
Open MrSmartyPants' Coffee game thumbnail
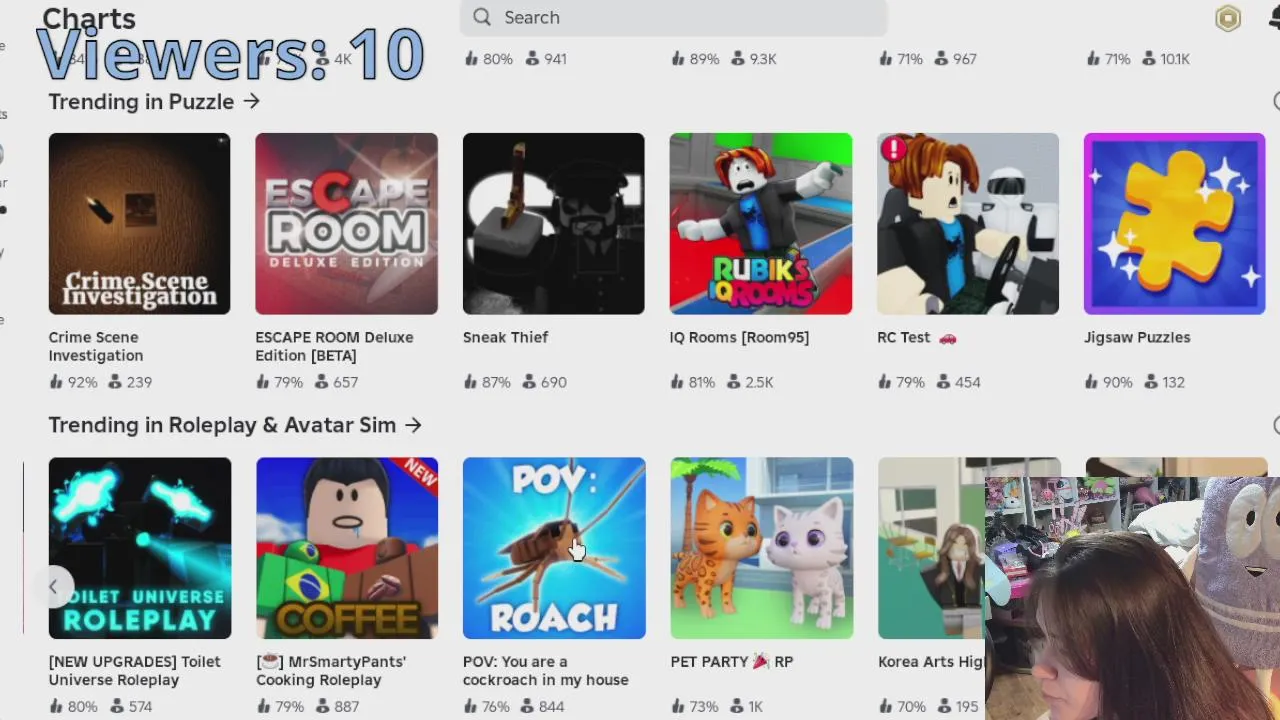pyautogui.click(x=347, y=548)
